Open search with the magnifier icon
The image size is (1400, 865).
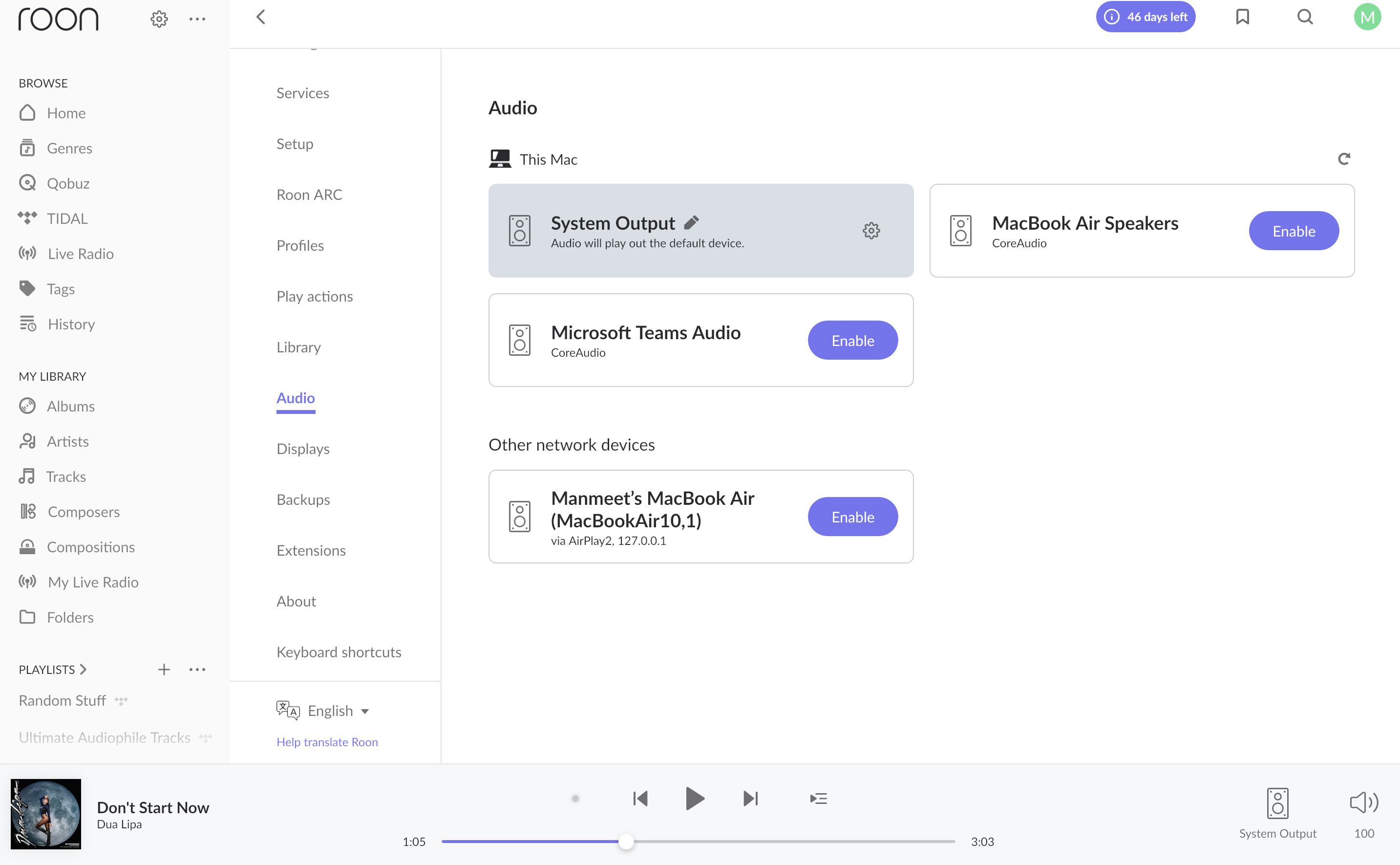point(1305,17)
